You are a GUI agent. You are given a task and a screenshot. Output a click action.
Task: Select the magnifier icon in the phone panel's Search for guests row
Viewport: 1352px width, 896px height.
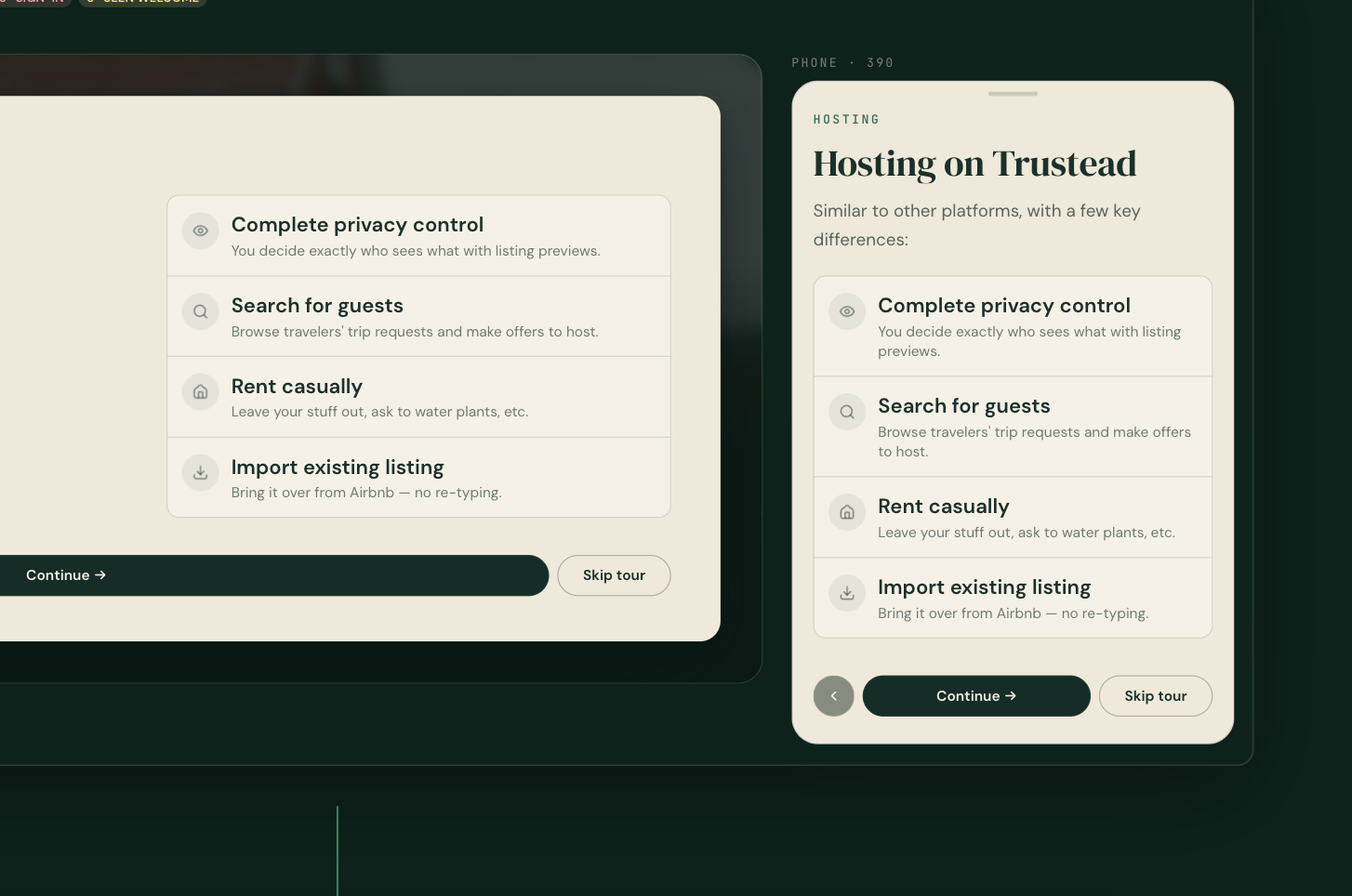pos(847,412)
